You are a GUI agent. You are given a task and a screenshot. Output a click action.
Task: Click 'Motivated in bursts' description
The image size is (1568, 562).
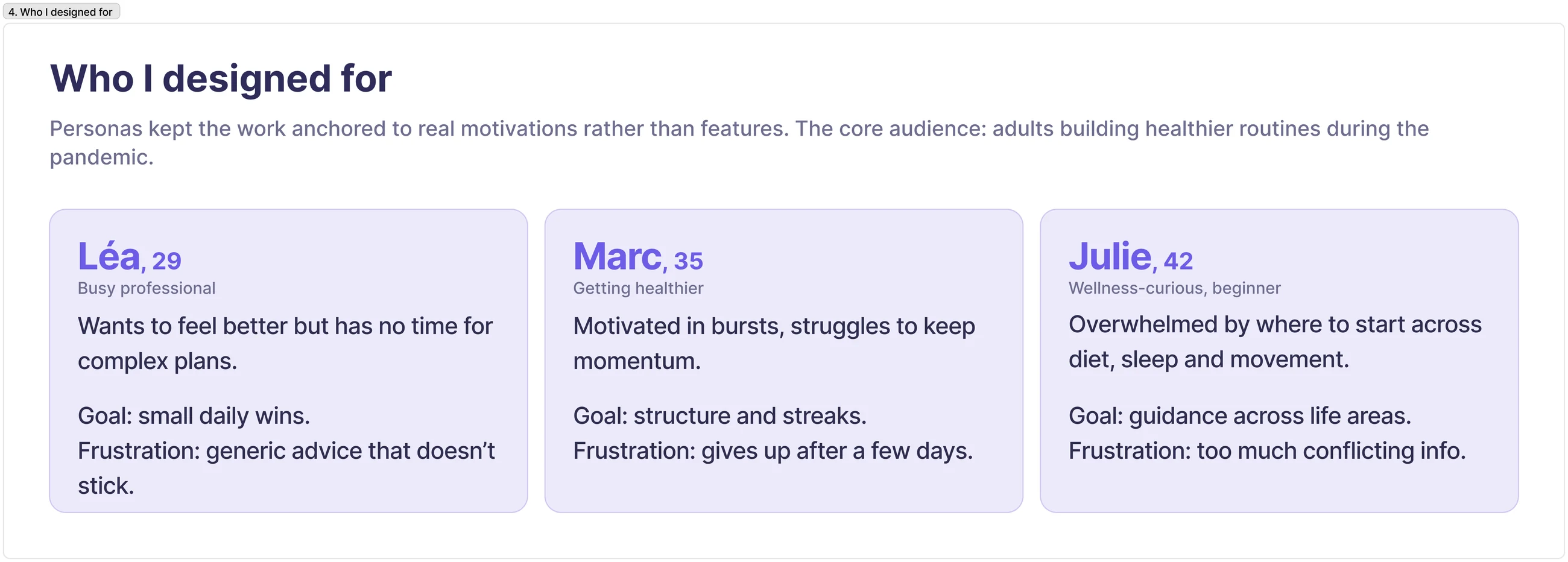774,343
